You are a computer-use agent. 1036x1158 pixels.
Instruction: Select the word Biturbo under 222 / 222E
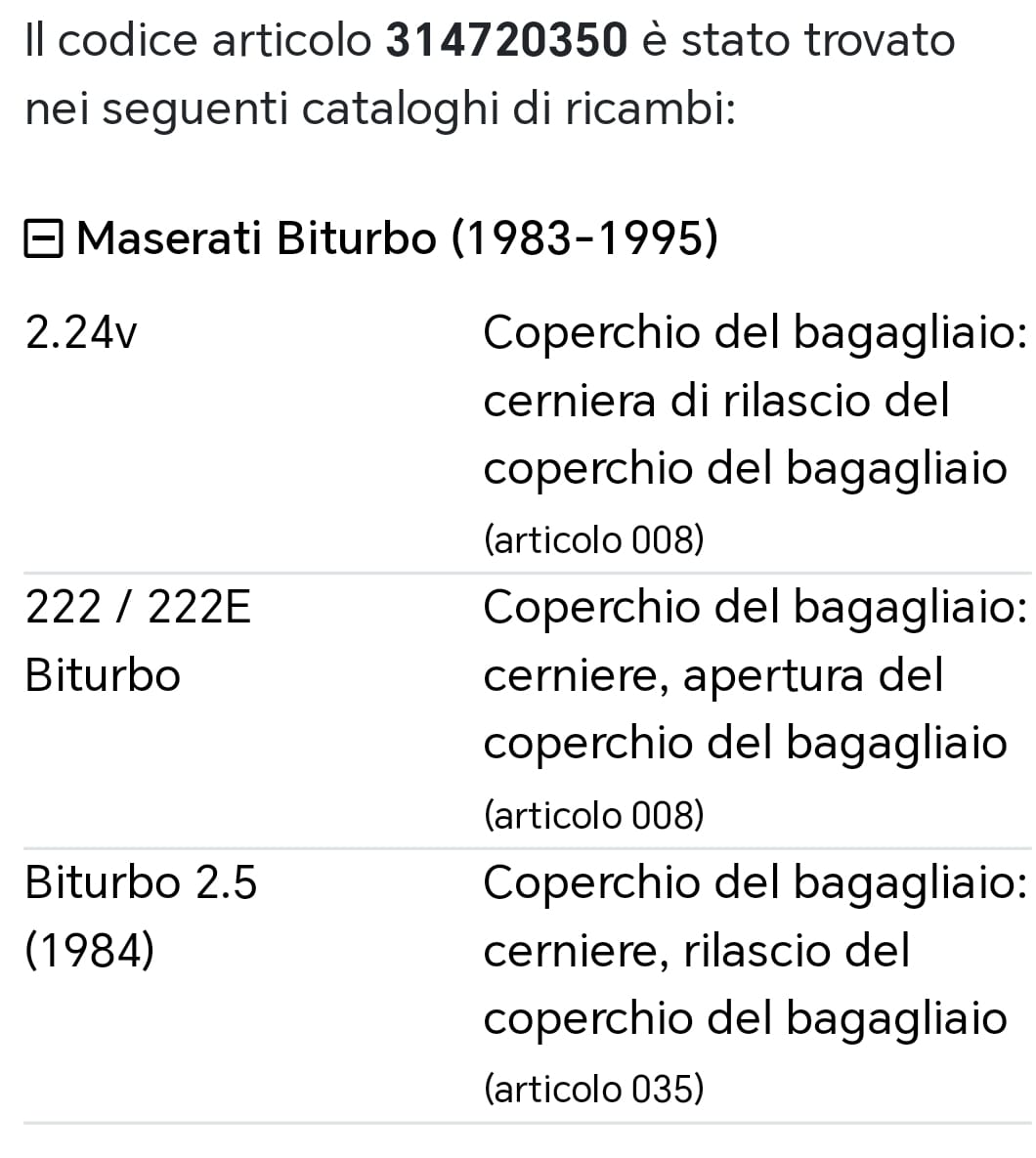coord(103,674)
